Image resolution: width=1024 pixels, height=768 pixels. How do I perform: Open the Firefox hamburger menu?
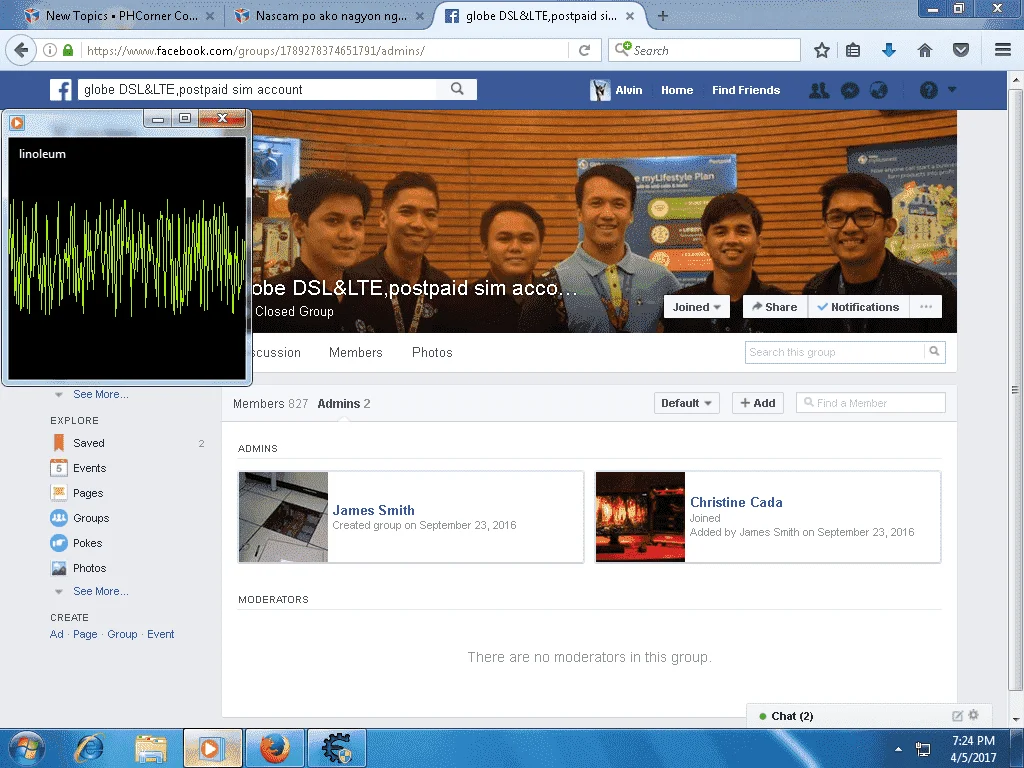tap(1003, 50)
